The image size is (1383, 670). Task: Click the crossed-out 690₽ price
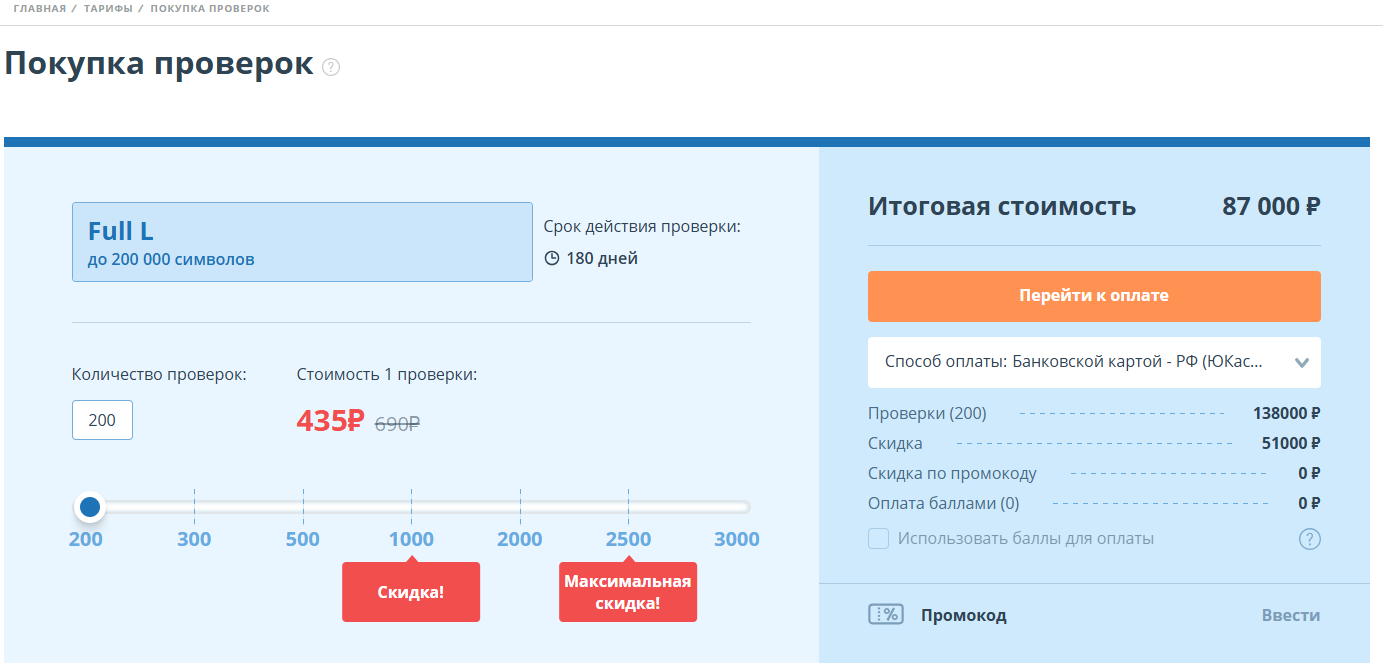pos(397,424)
